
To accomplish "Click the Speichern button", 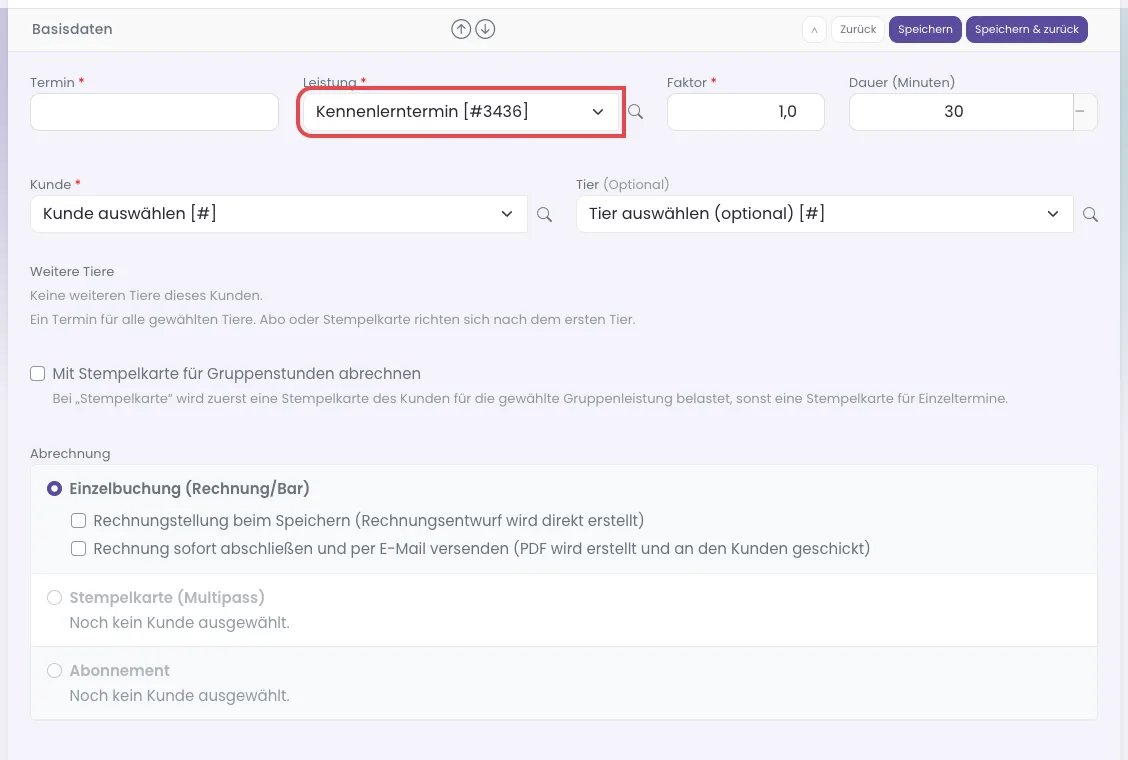I will click(925, 30).
